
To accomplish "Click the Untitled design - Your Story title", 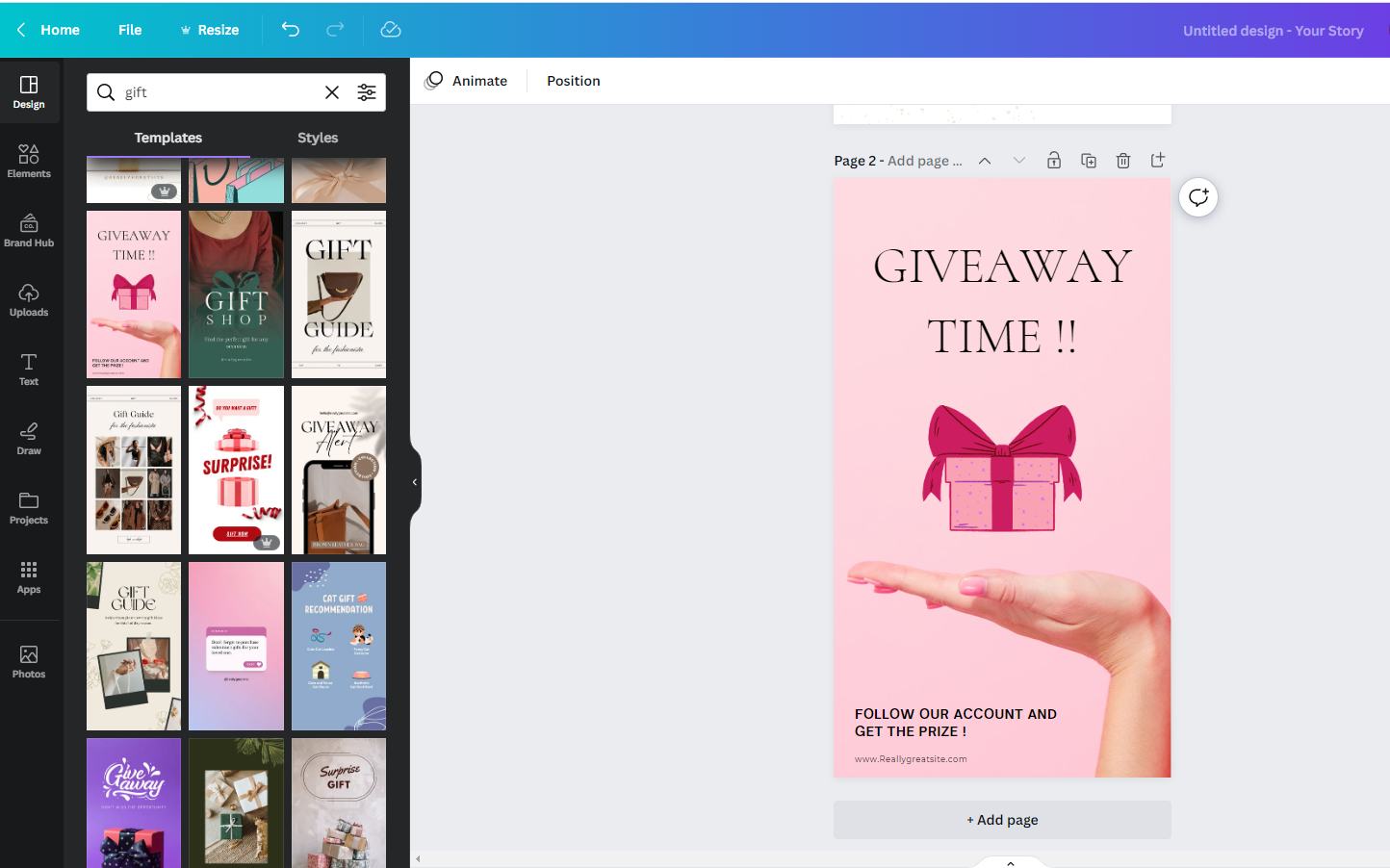I will (1273, 31).
